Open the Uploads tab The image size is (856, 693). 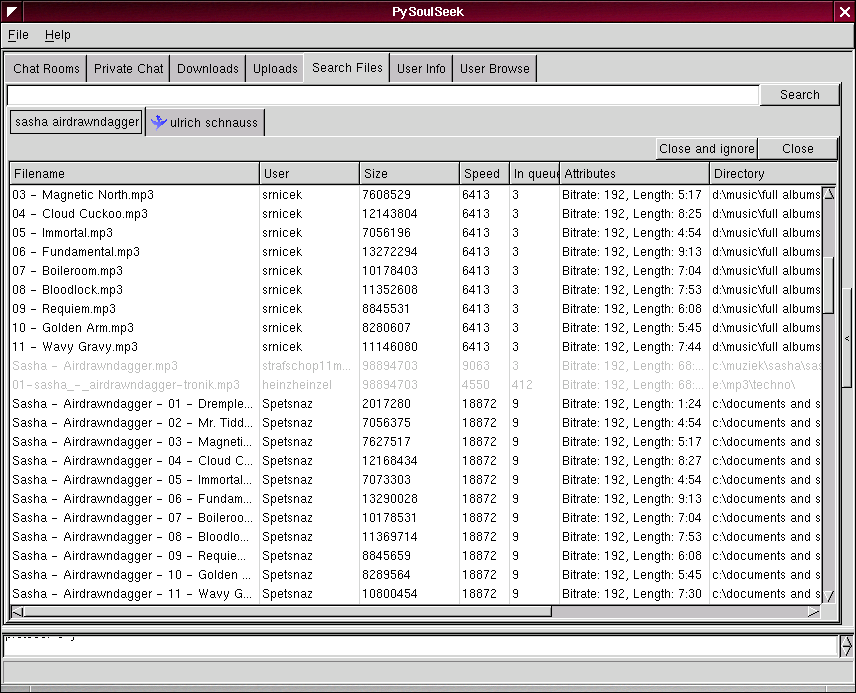[275, 69]
